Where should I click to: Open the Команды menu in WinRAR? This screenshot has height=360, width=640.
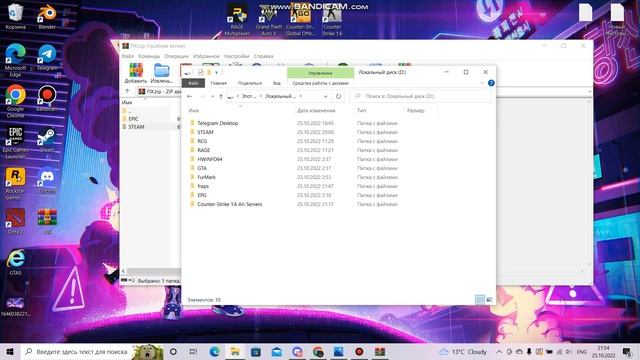click(149, 56)
